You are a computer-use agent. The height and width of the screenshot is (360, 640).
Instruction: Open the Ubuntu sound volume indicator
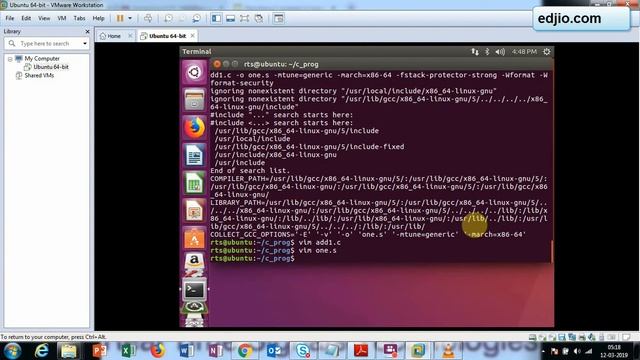500,52
